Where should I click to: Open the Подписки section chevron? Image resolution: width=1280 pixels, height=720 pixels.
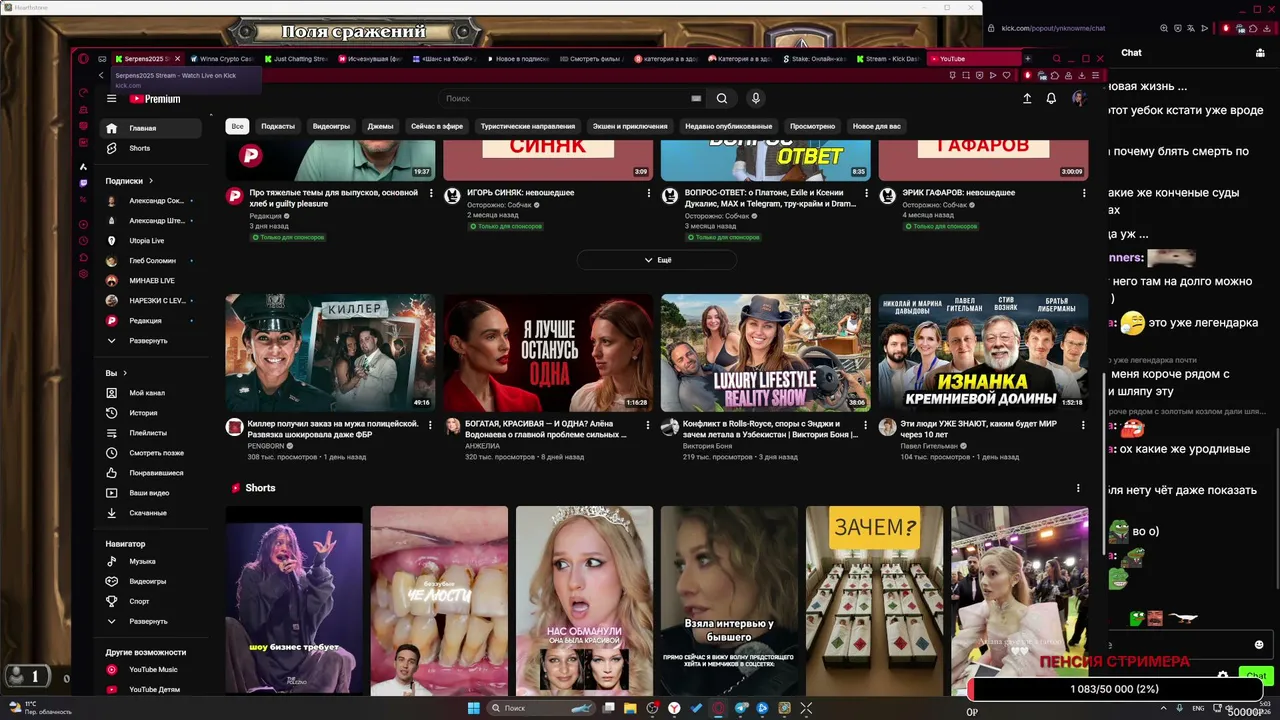tap(151, 181)
